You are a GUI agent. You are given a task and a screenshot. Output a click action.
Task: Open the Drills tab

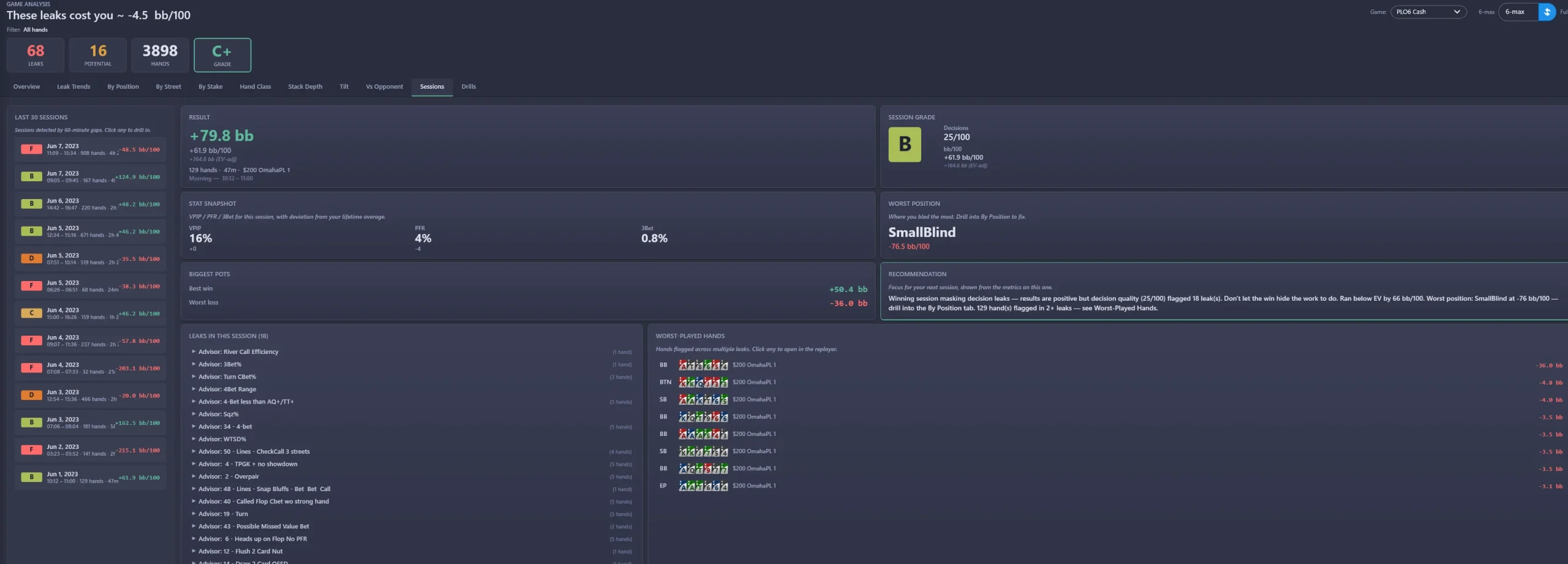(469, 87)
